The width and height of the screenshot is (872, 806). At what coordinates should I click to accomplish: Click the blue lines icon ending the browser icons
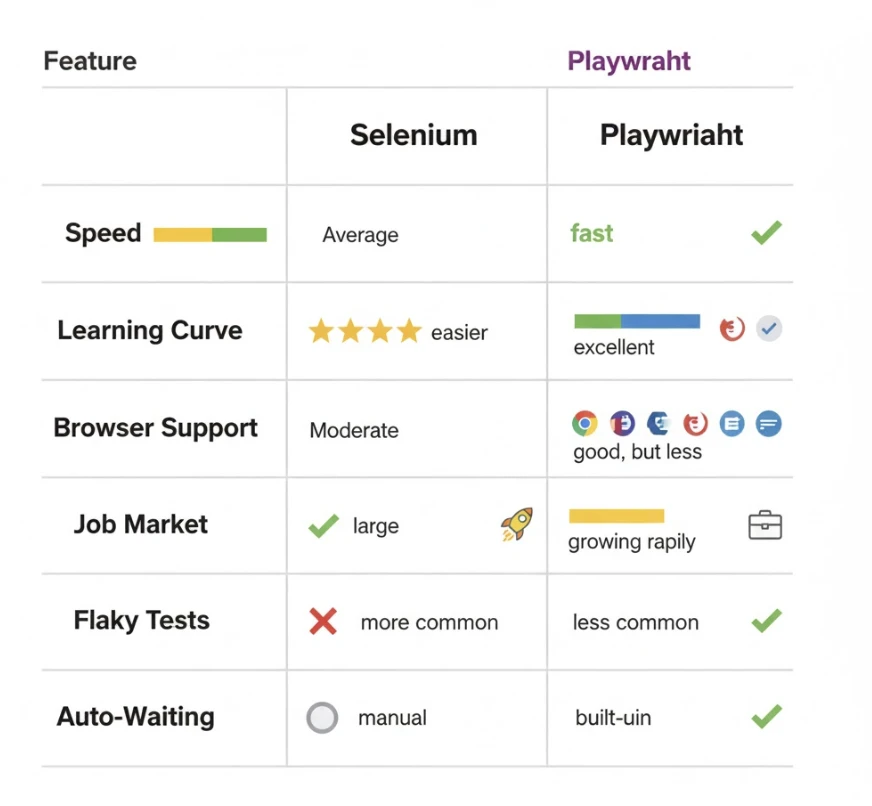768,423
